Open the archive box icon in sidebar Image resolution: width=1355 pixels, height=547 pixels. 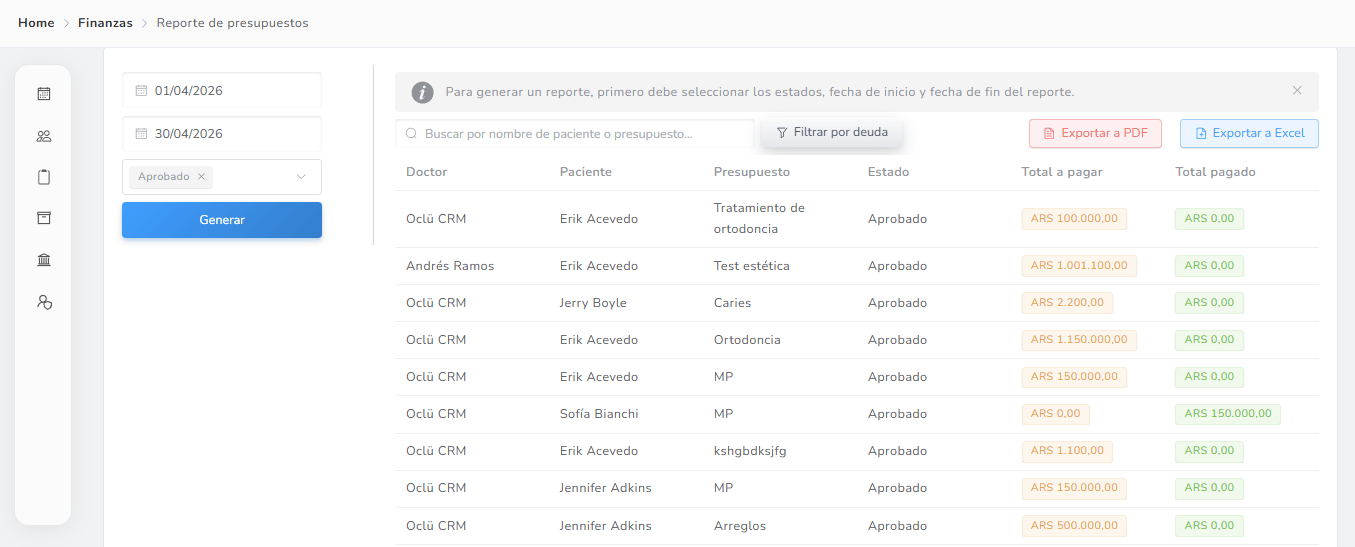pyautogui.click(x=43, y=218)
